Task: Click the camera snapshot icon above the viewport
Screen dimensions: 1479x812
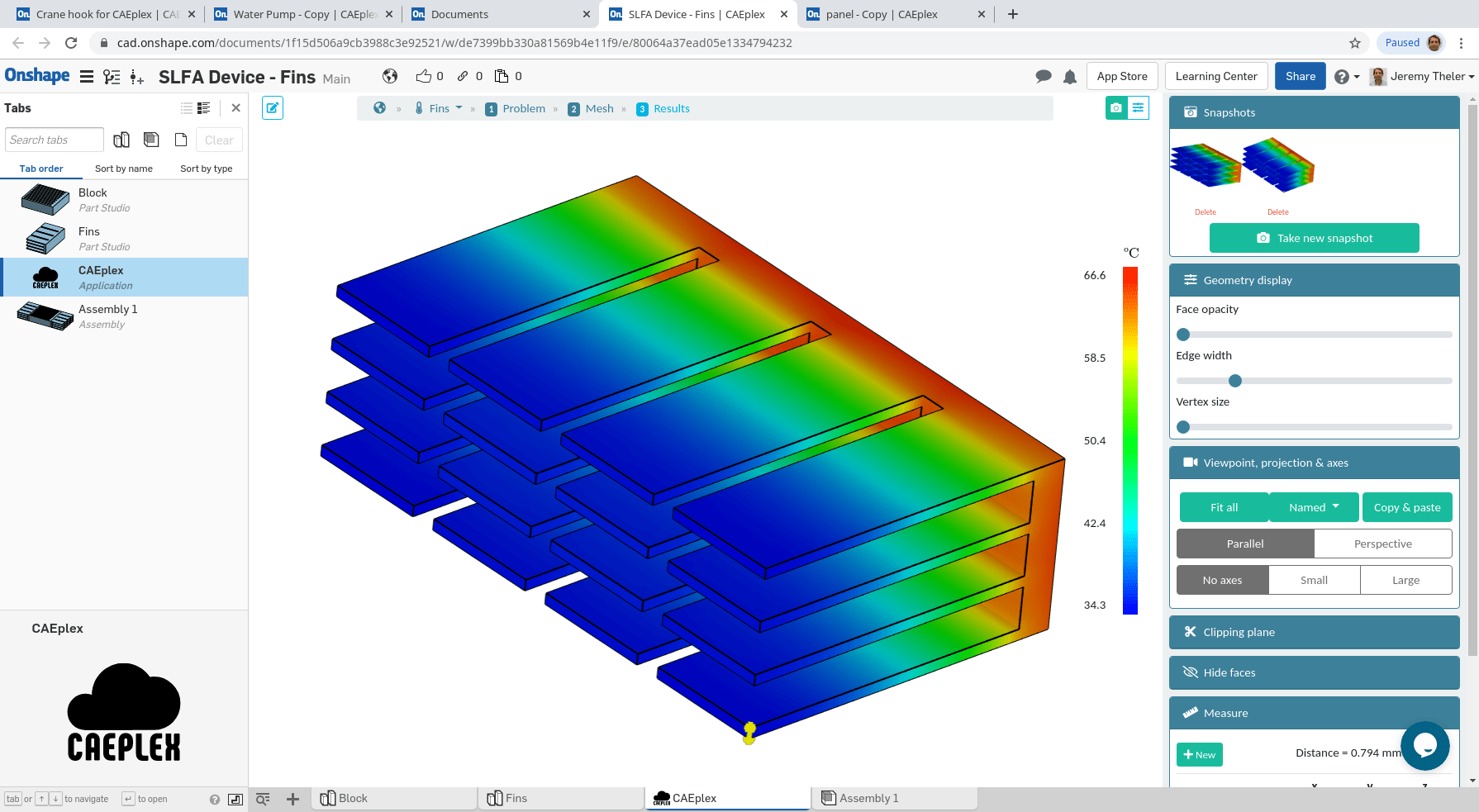Action: [x=1116, y=107]
